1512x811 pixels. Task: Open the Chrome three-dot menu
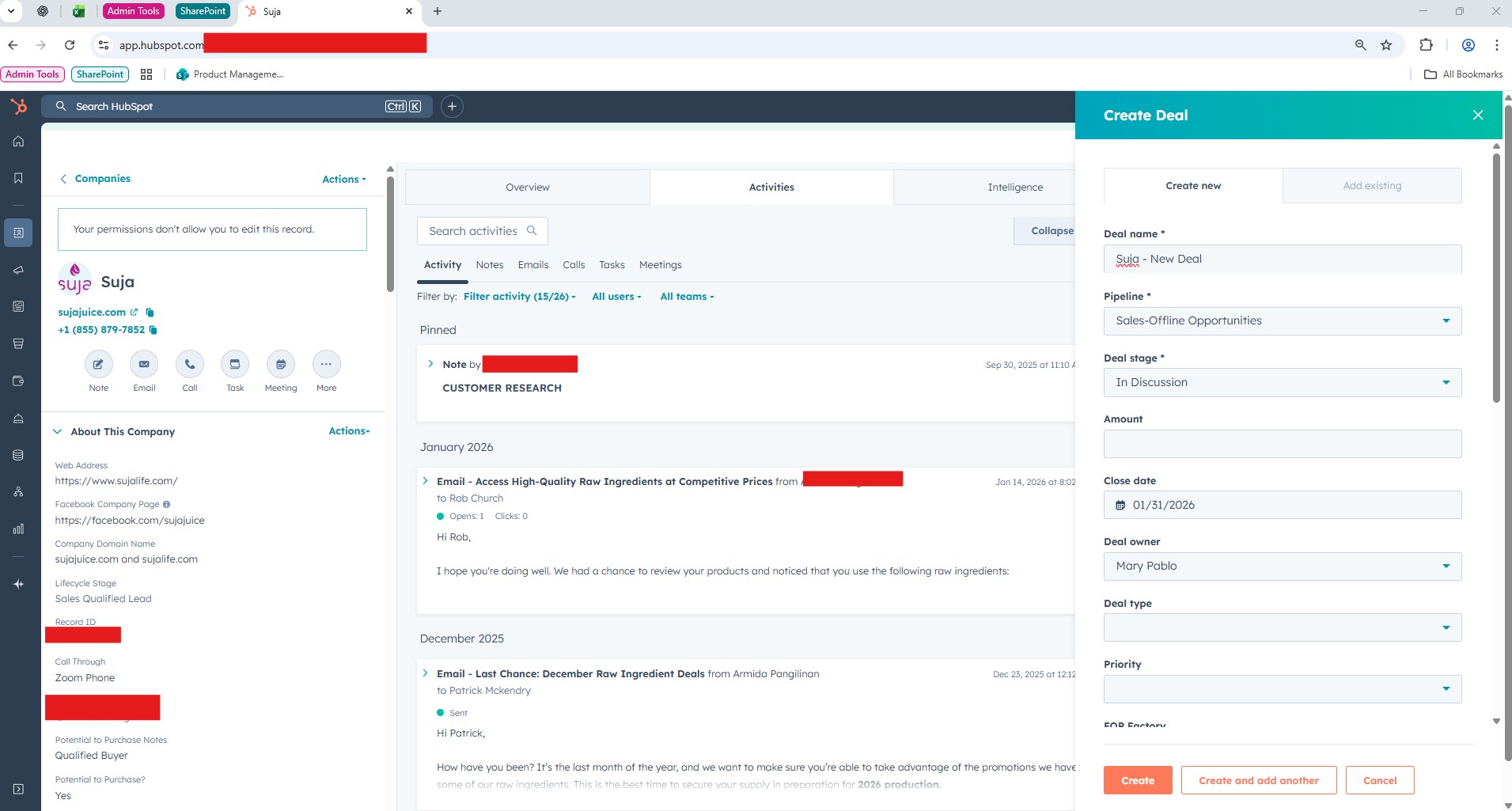pyautogui.click(x=1497, y=45)
